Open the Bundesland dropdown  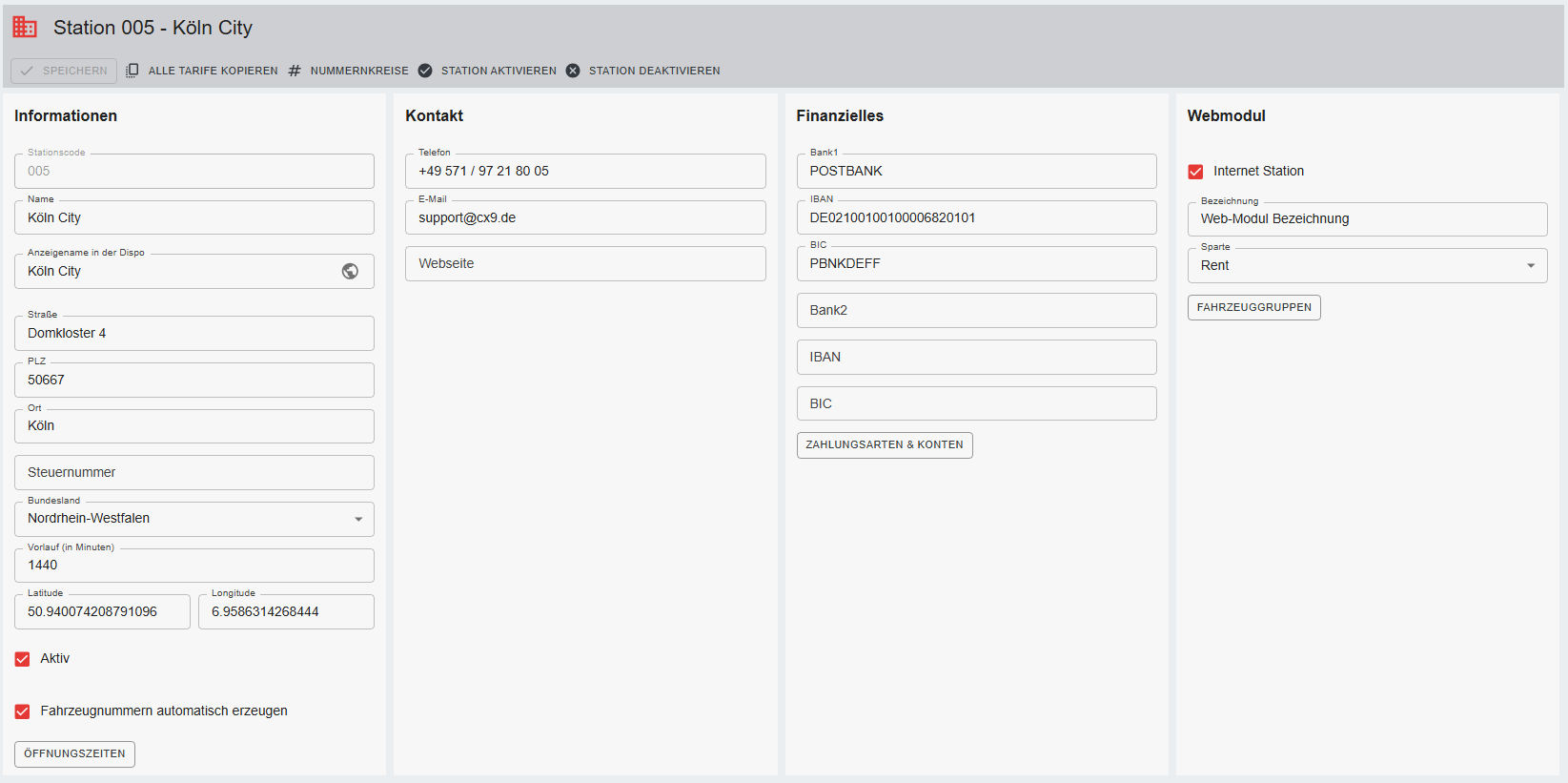tap(358, 519)
